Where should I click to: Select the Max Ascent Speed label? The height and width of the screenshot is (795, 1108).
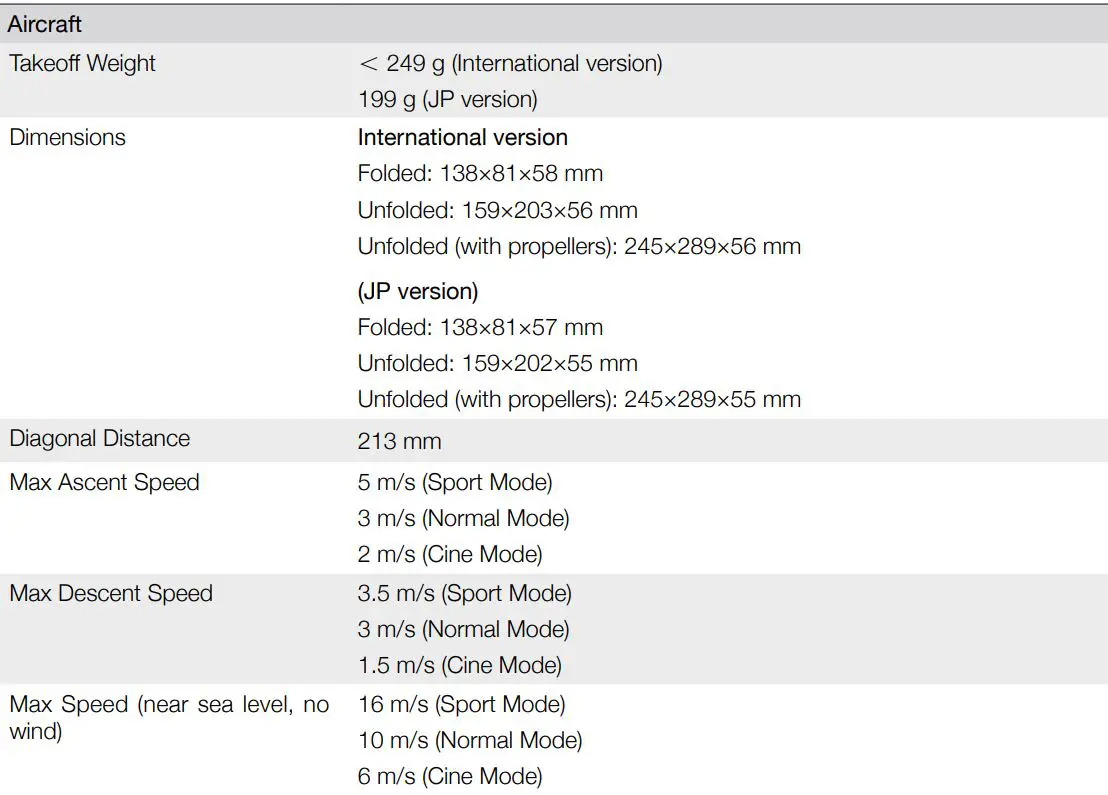103,482
